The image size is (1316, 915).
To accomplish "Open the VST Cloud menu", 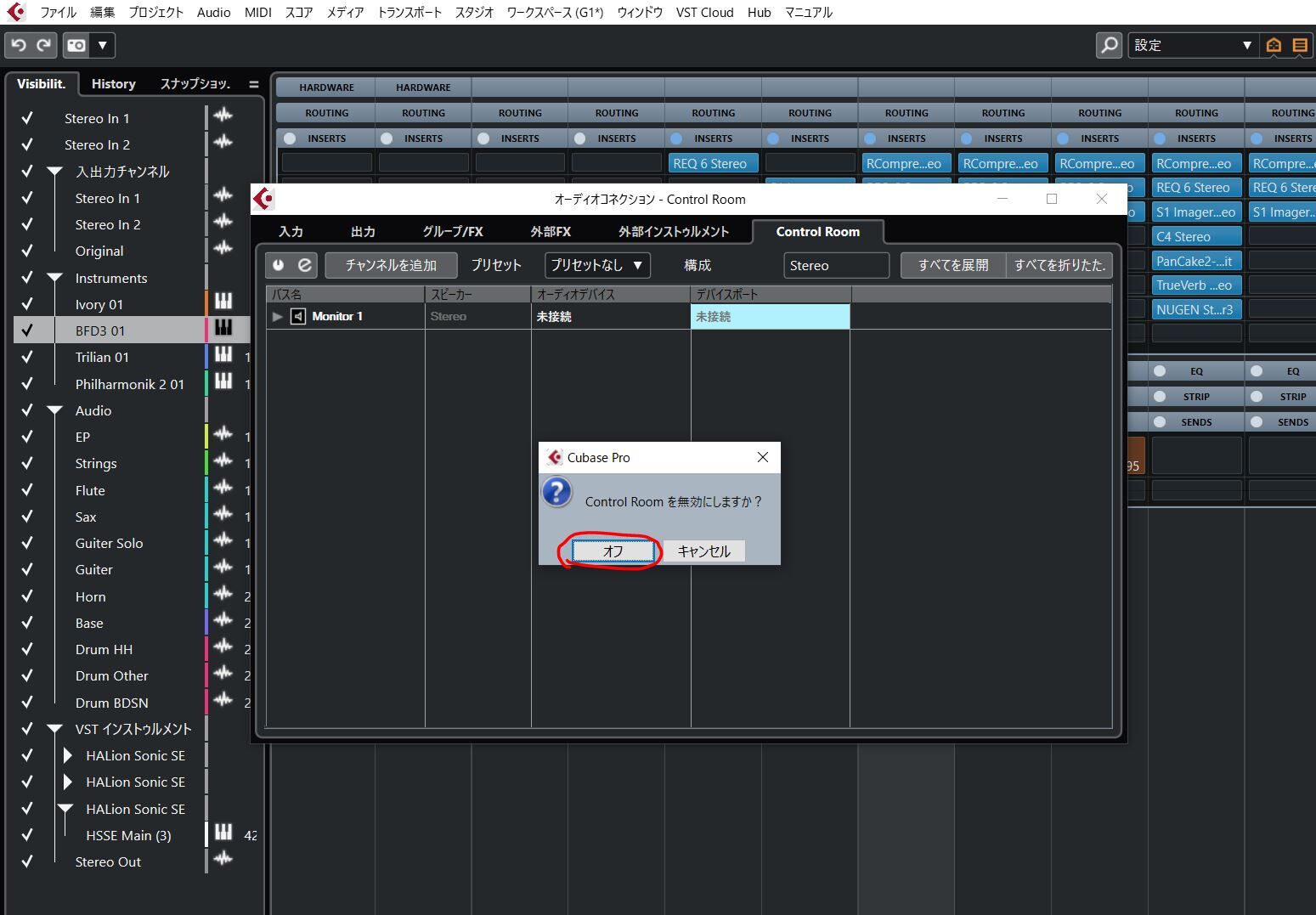I will (x=705, y=12).
